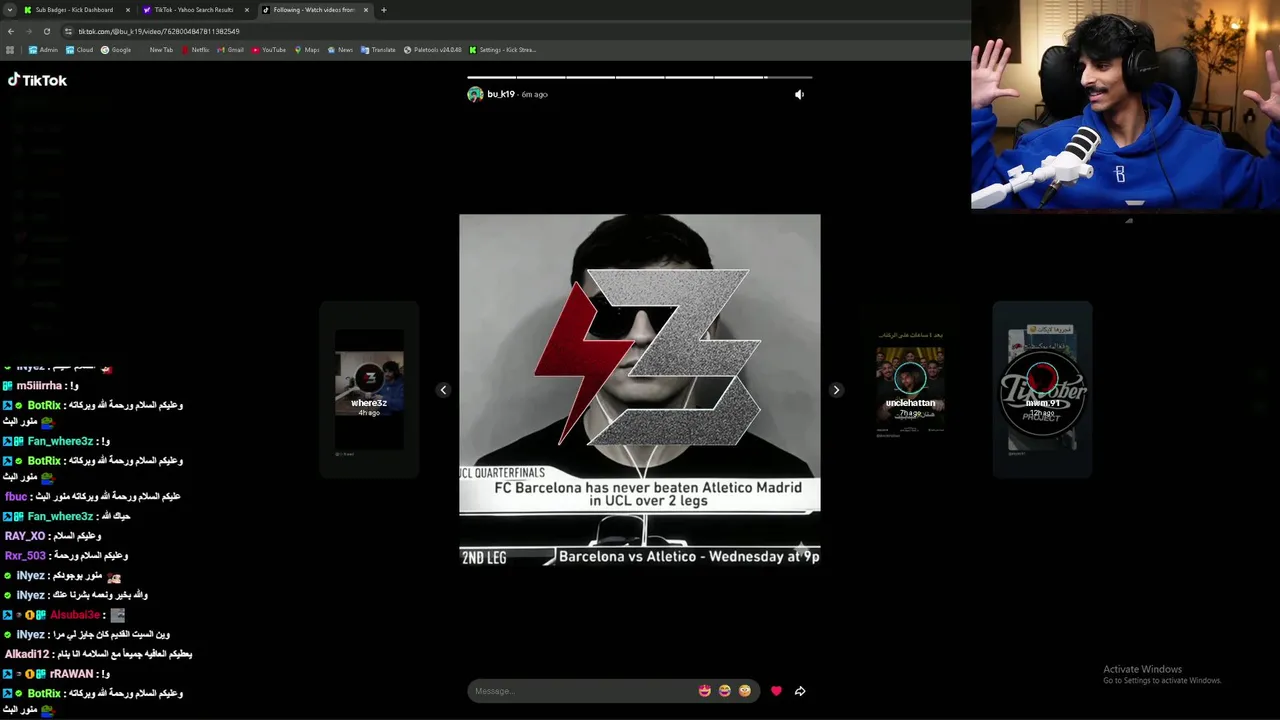Click chat username rRAWAN

click(71, 674)
